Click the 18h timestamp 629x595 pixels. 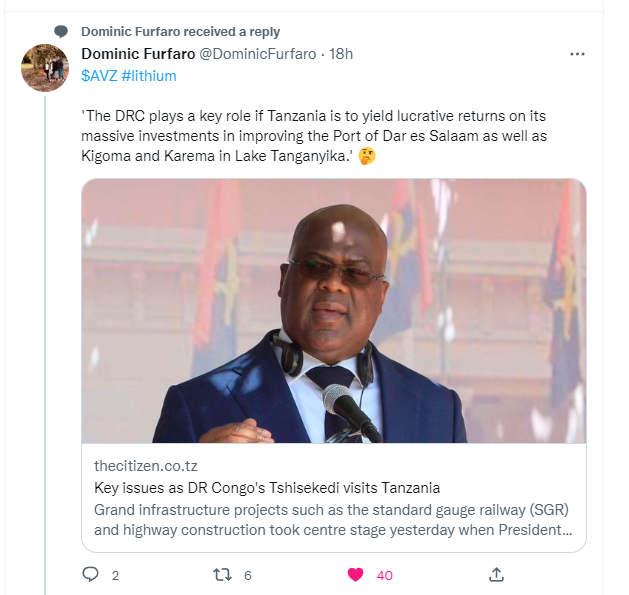point(341,53)
